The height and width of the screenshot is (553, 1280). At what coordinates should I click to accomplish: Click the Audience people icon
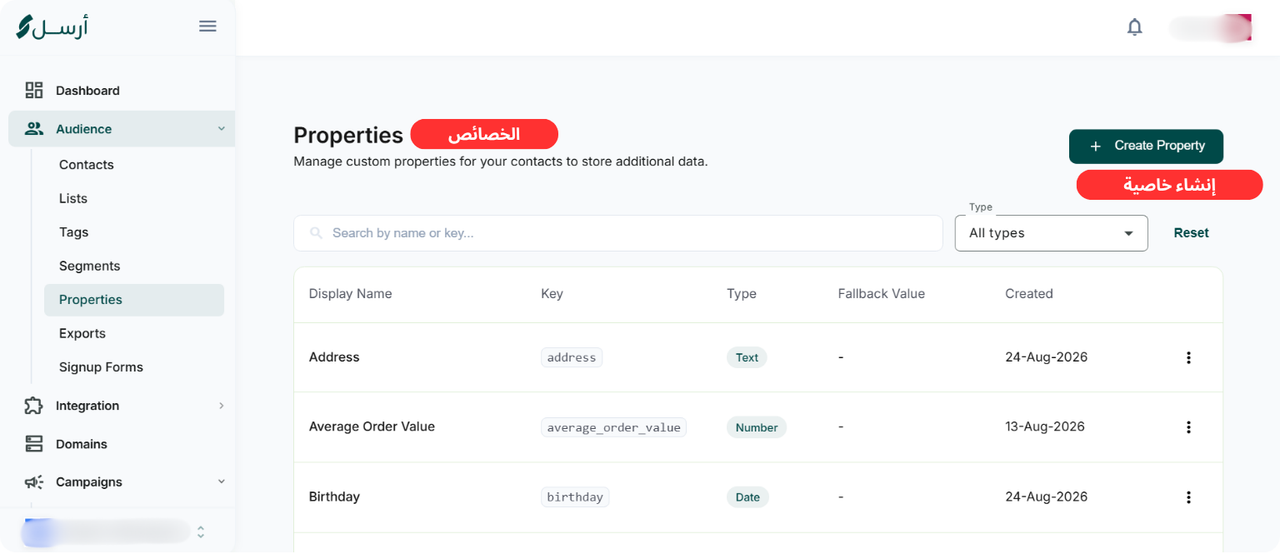pyautogui.click(x=34, y=129)
